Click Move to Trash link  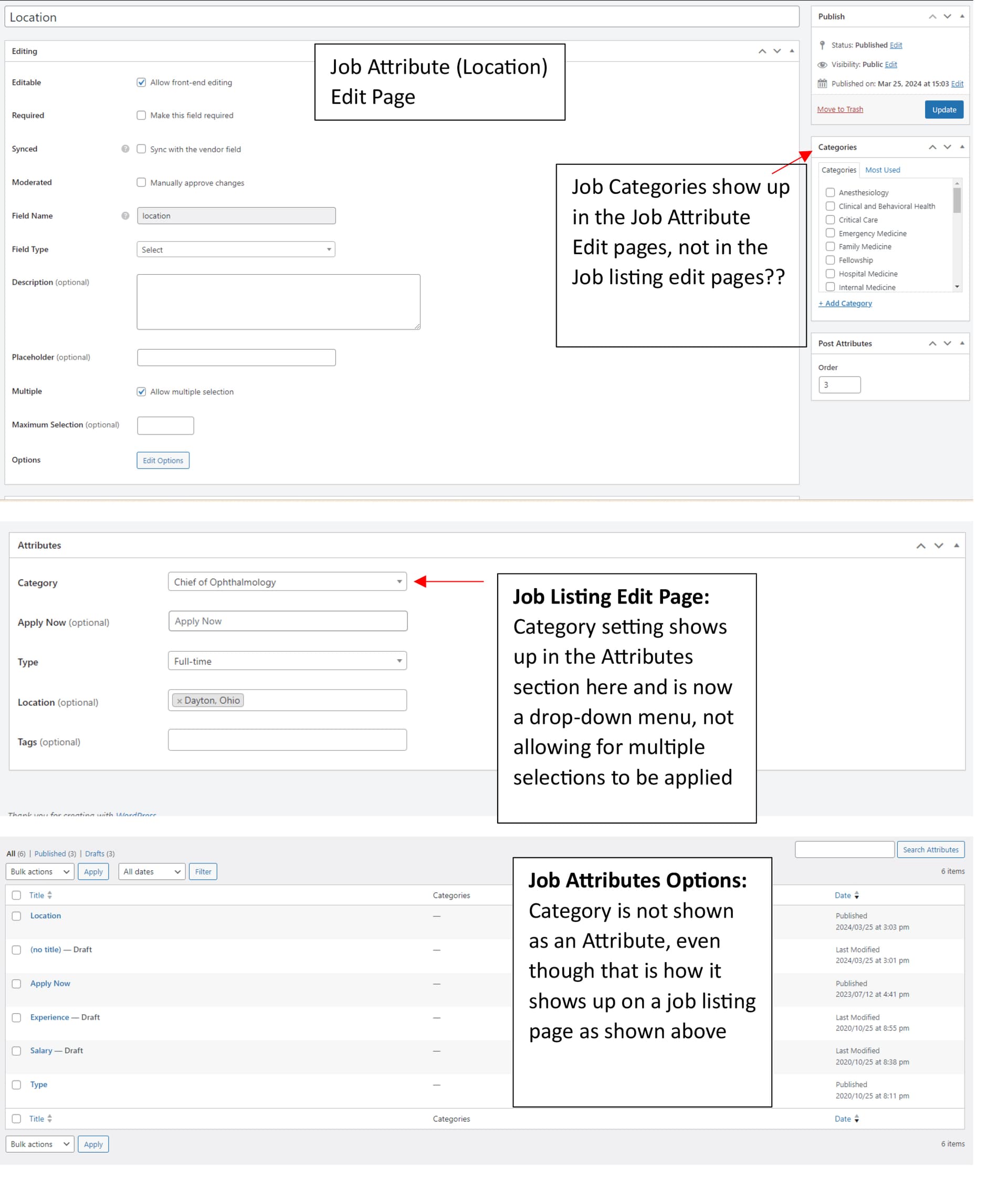click(x=841, y=110)
